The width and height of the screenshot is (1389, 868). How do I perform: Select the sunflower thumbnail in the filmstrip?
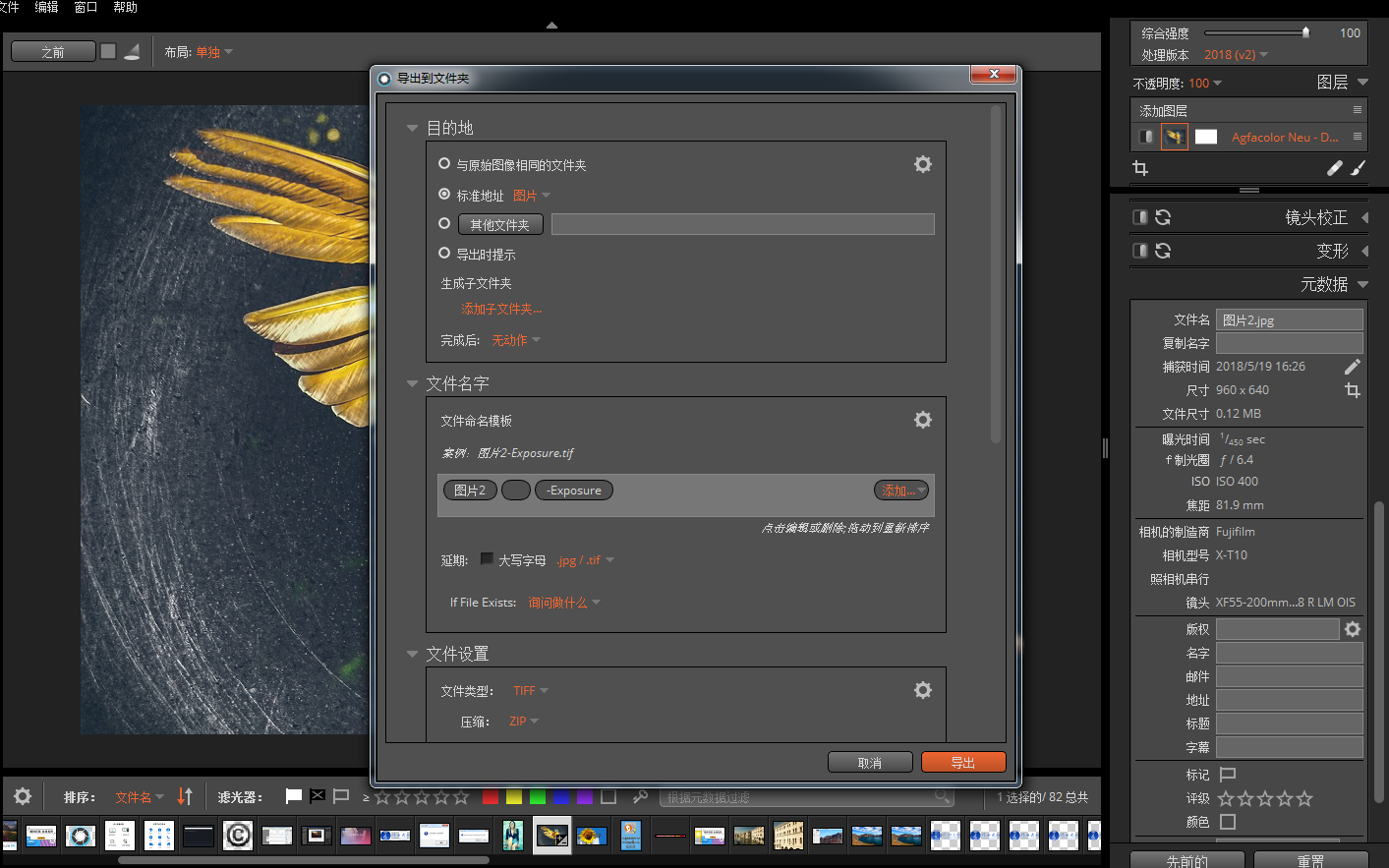click(591, 835)
